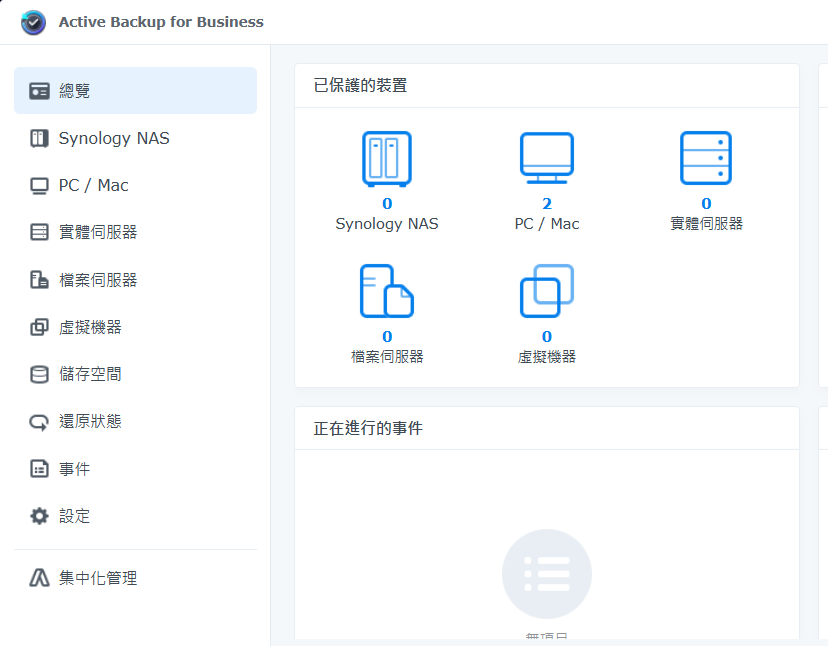Viewport: 828px width, 646px height.
Task: Click the 虛擬機器 label under protected devices
Action: (x=547, y=357)
